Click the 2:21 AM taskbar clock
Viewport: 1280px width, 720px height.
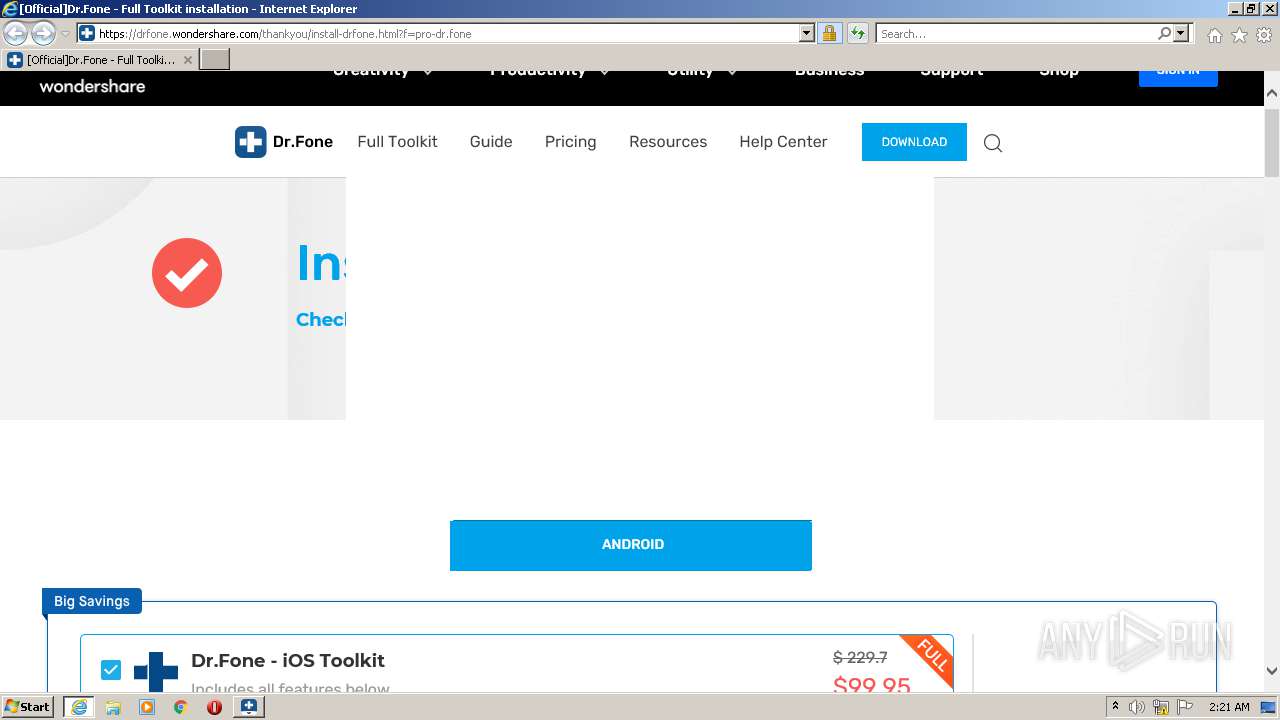[1230, 707]
